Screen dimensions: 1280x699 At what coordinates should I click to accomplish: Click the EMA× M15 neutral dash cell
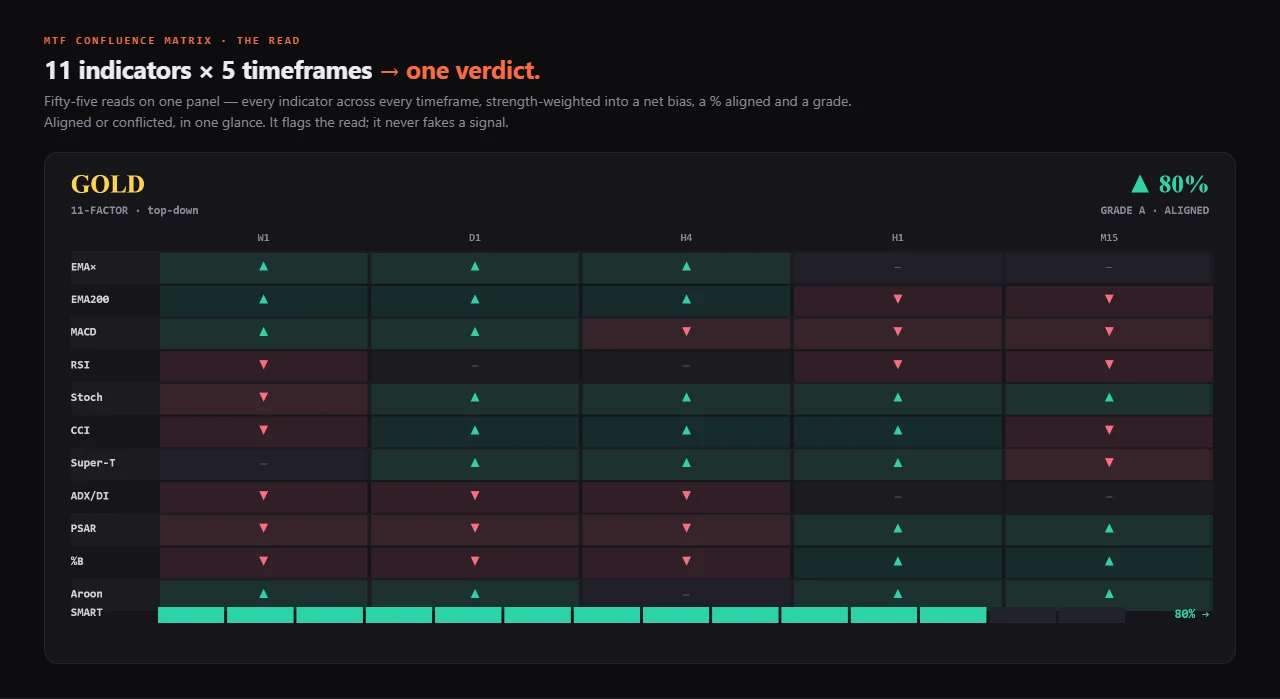click(1109, 267)
